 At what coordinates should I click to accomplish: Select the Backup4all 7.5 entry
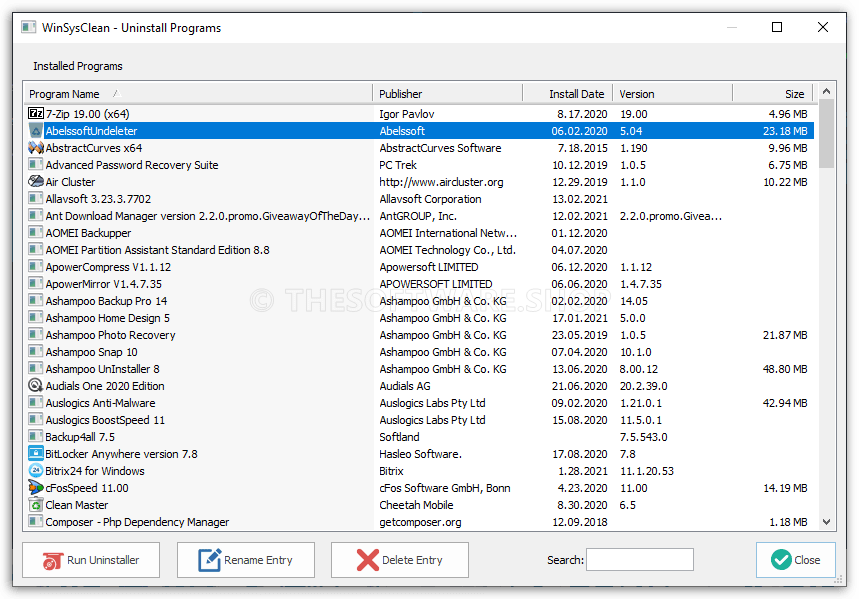pos(421,436)
